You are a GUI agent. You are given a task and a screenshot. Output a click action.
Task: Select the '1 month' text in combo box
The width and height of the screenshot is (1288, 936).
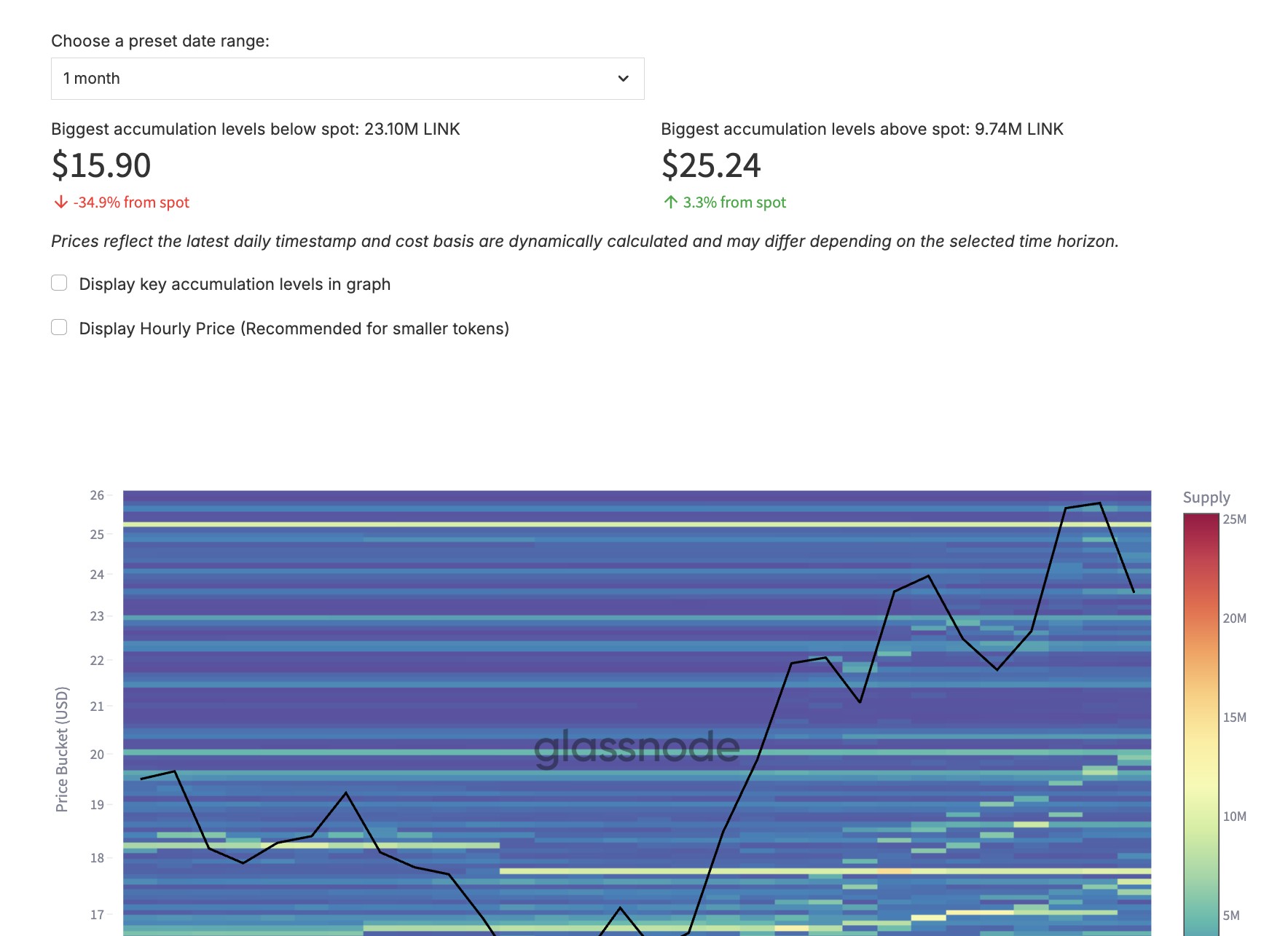pyautogui.click(x=92, y=79)
